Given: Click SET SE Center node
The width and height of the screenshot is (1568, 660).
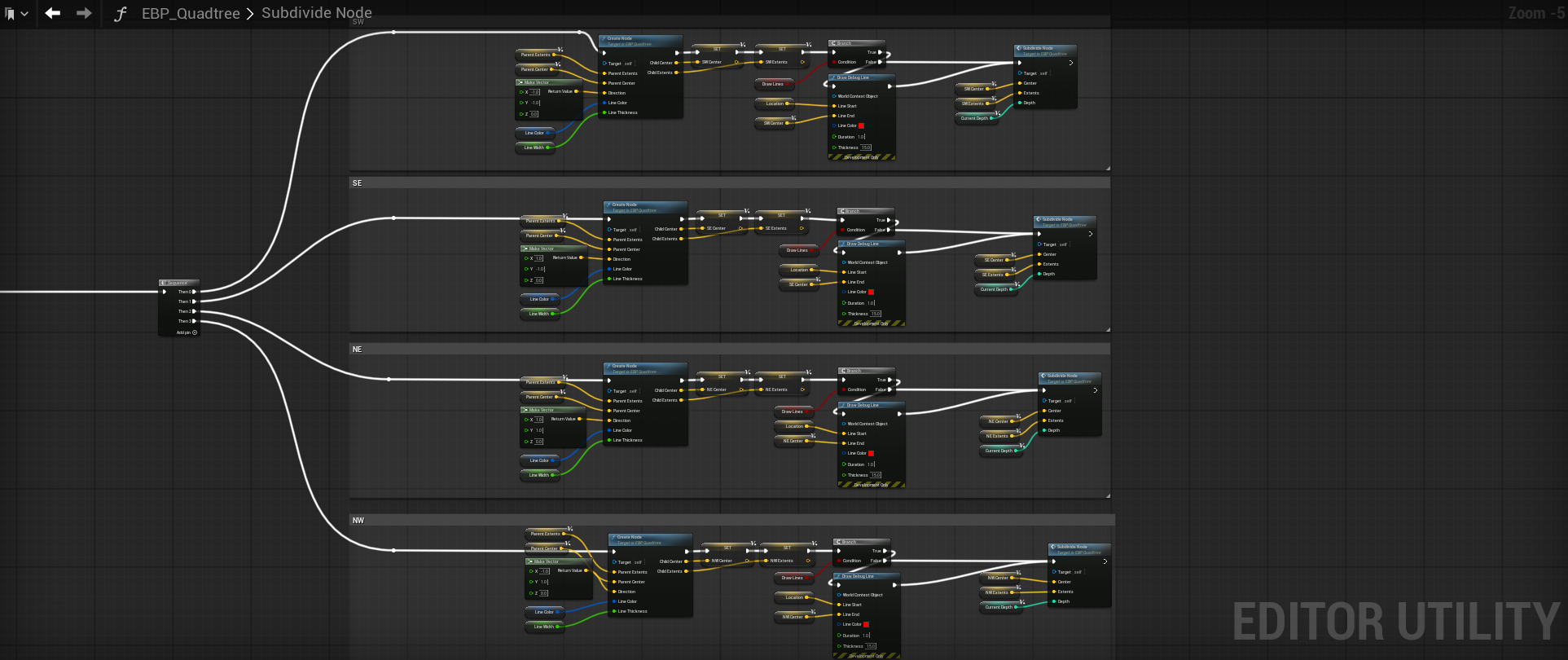Looking at the screenshot, I should [x=722, y=222].
